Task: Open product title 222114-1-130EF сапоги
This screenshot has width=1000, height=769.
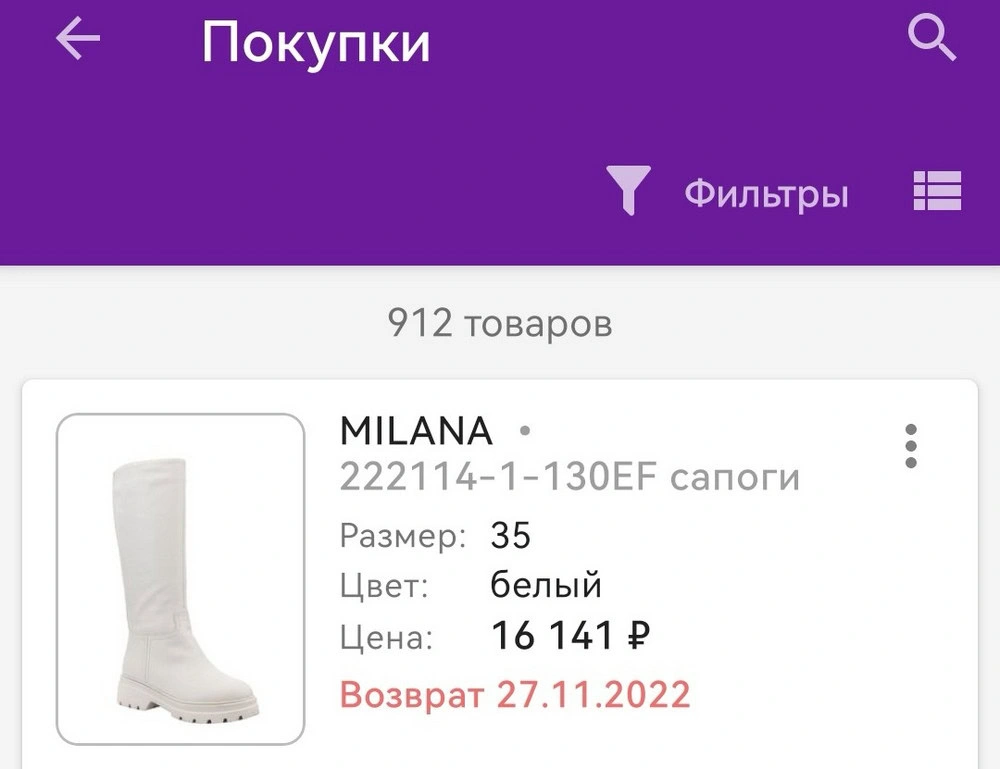Action: [569, 478]
